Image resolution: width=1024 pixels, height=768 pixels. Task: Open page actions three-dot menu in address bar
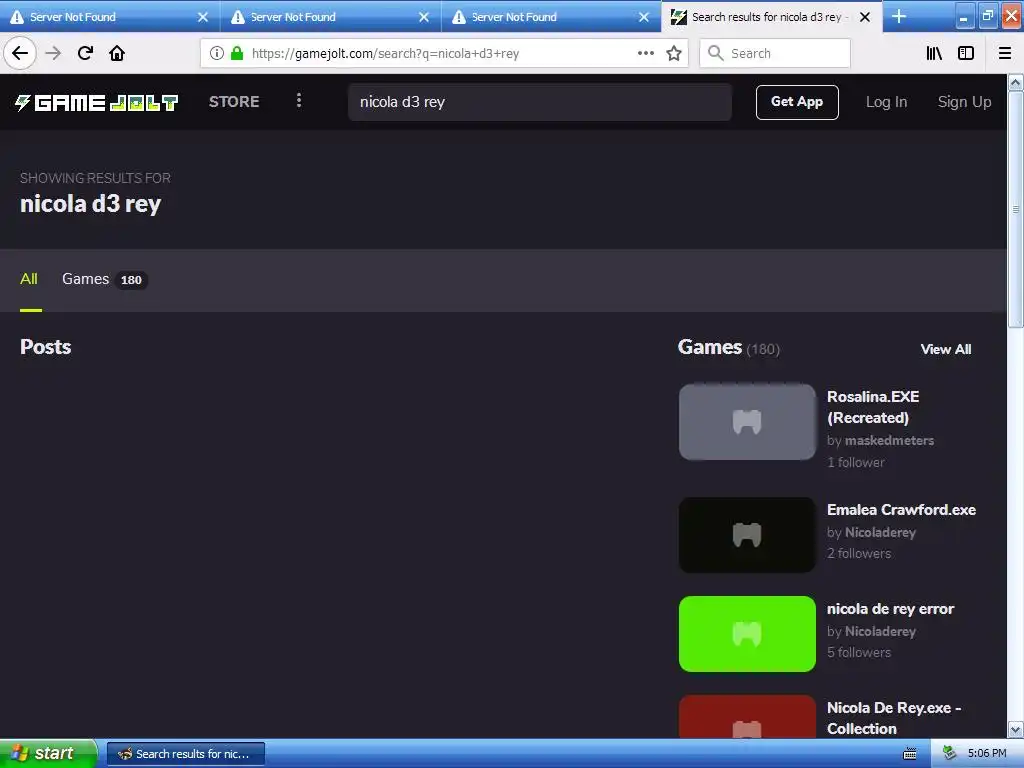(645, 53)
